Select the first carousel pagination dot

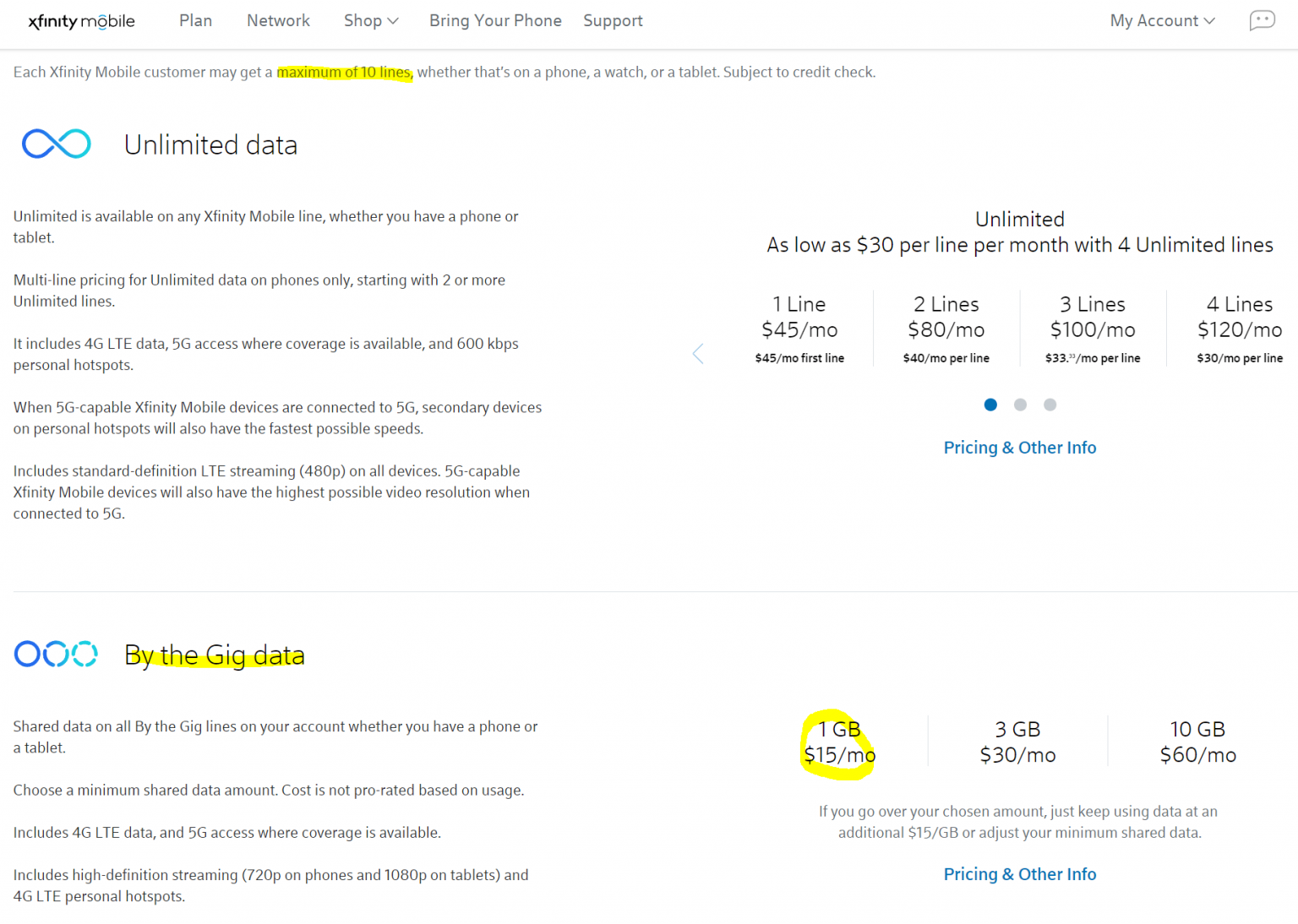(990, 405)
